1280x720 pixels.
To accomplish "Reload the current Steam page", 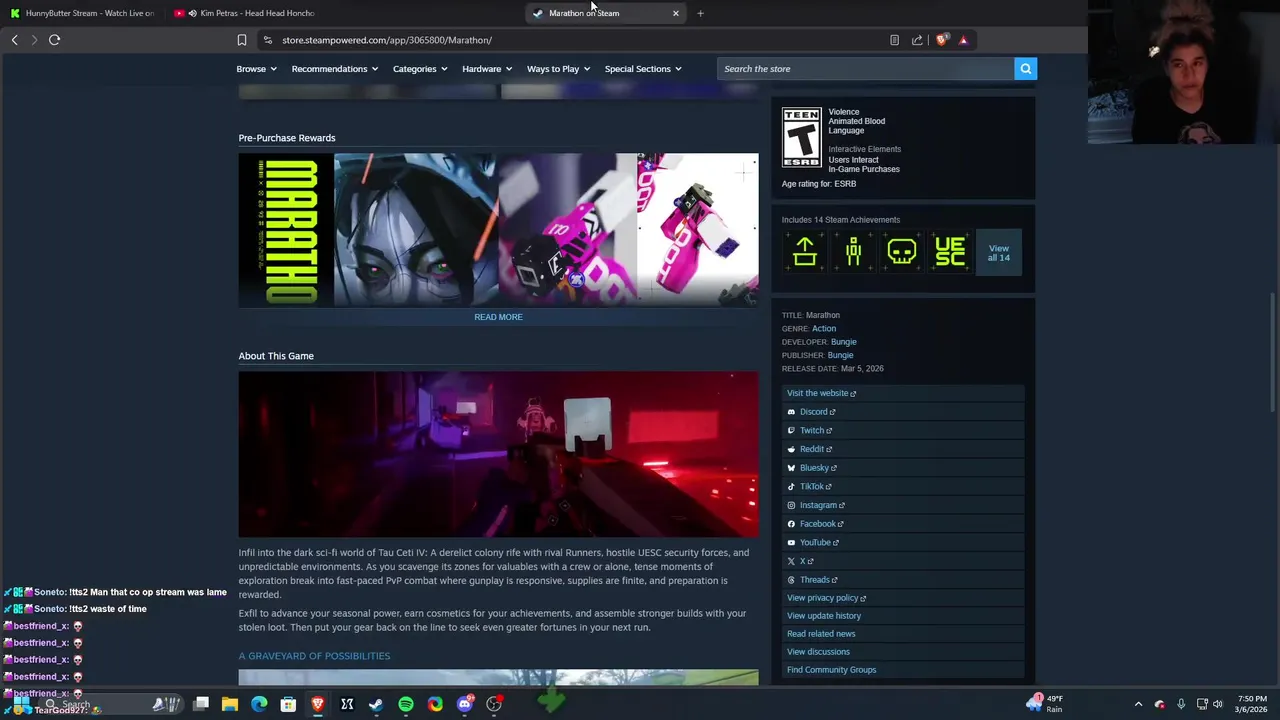I will pos(54,40).
